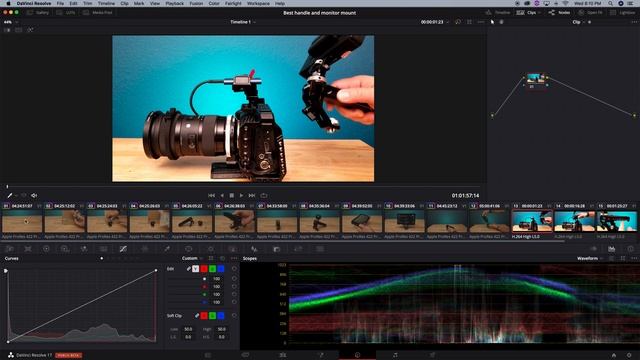Open the Timeline 1 dropdown
Image resolution: width=640 pixels, height=360 pixels.
point(243,22)
